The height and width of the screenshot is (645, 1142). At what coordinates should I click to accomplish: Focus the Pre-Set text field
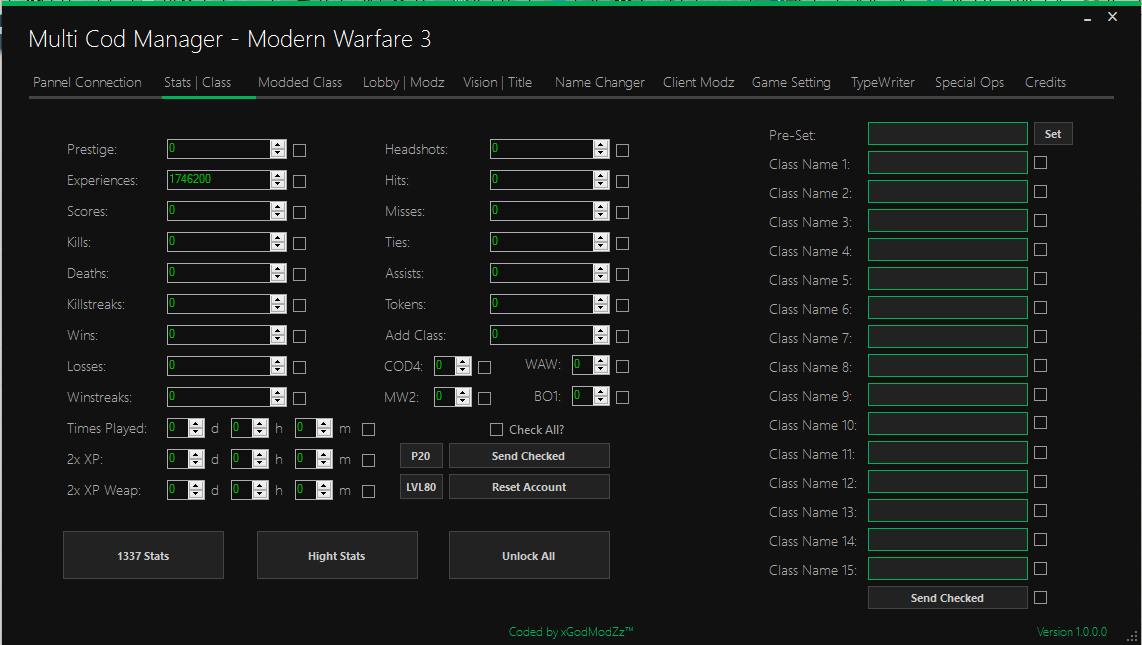click(x=948, y=134)
